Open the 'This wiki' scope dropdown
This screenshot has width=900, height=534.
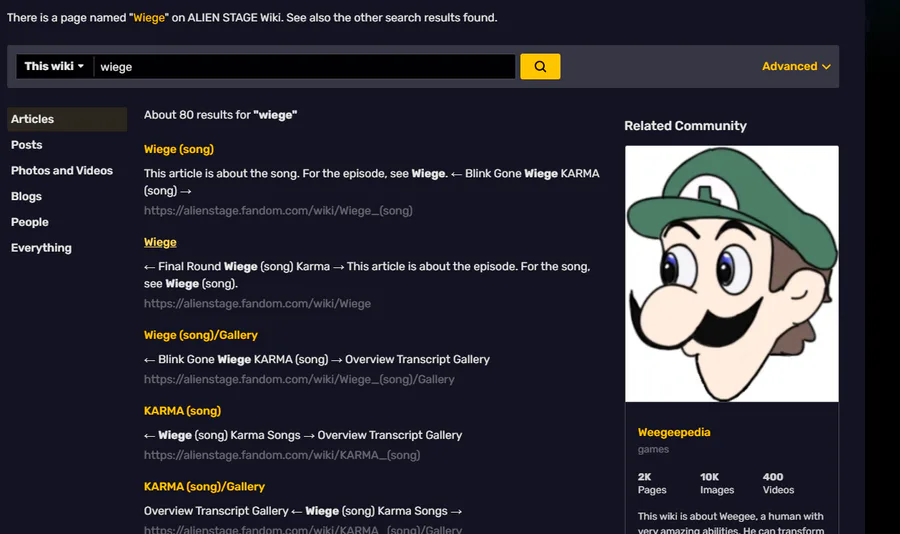point(55,67)
